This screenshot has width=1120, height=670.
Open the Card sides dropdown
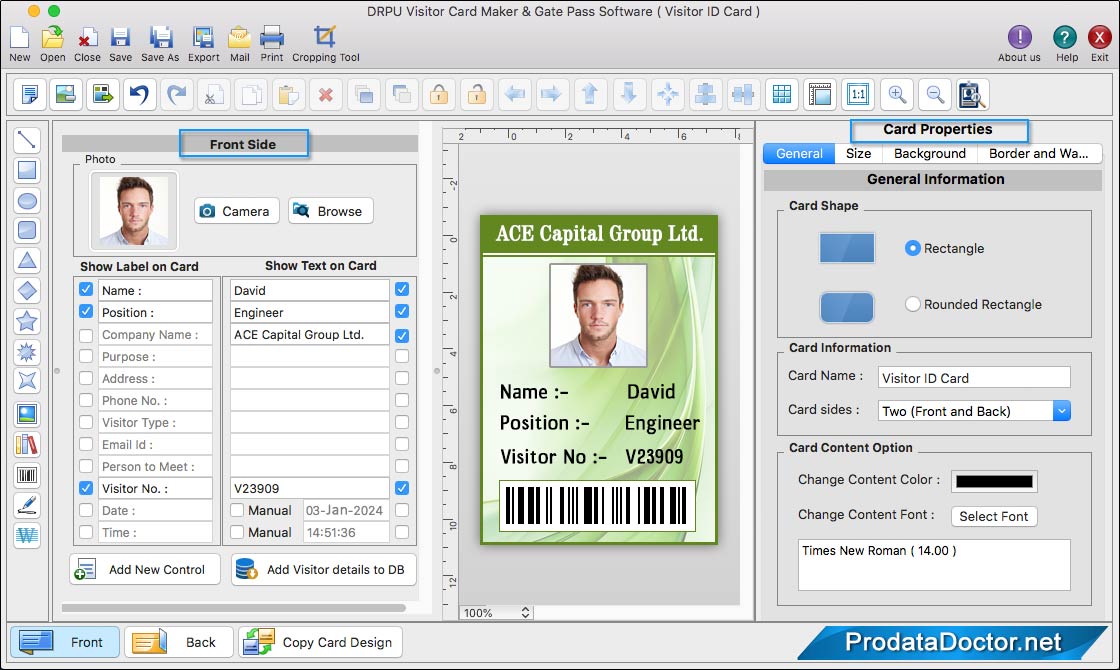click(974, 411)
